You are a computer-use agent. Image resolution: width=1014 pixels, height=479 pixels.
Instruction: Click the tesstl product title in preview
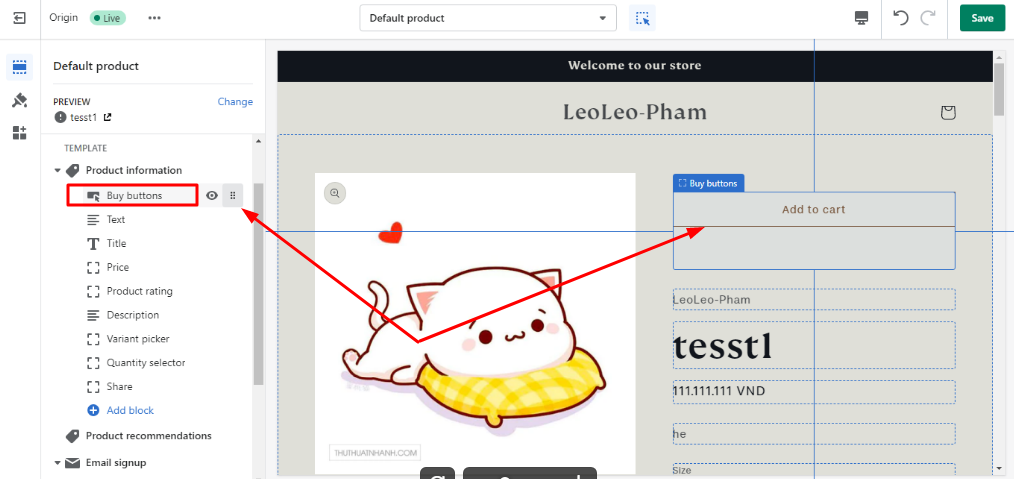(x=723, y=346)
